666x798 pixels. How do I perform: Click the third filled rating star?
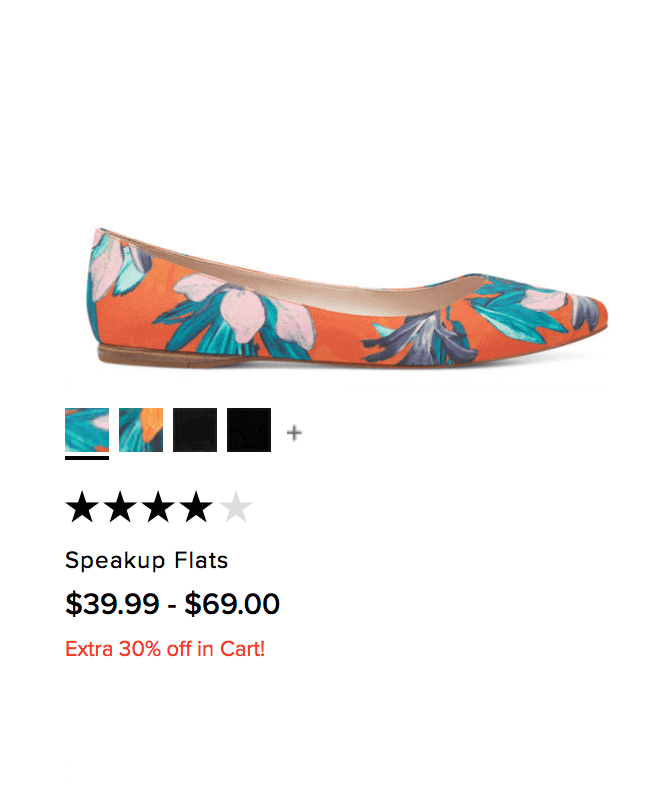158,507
